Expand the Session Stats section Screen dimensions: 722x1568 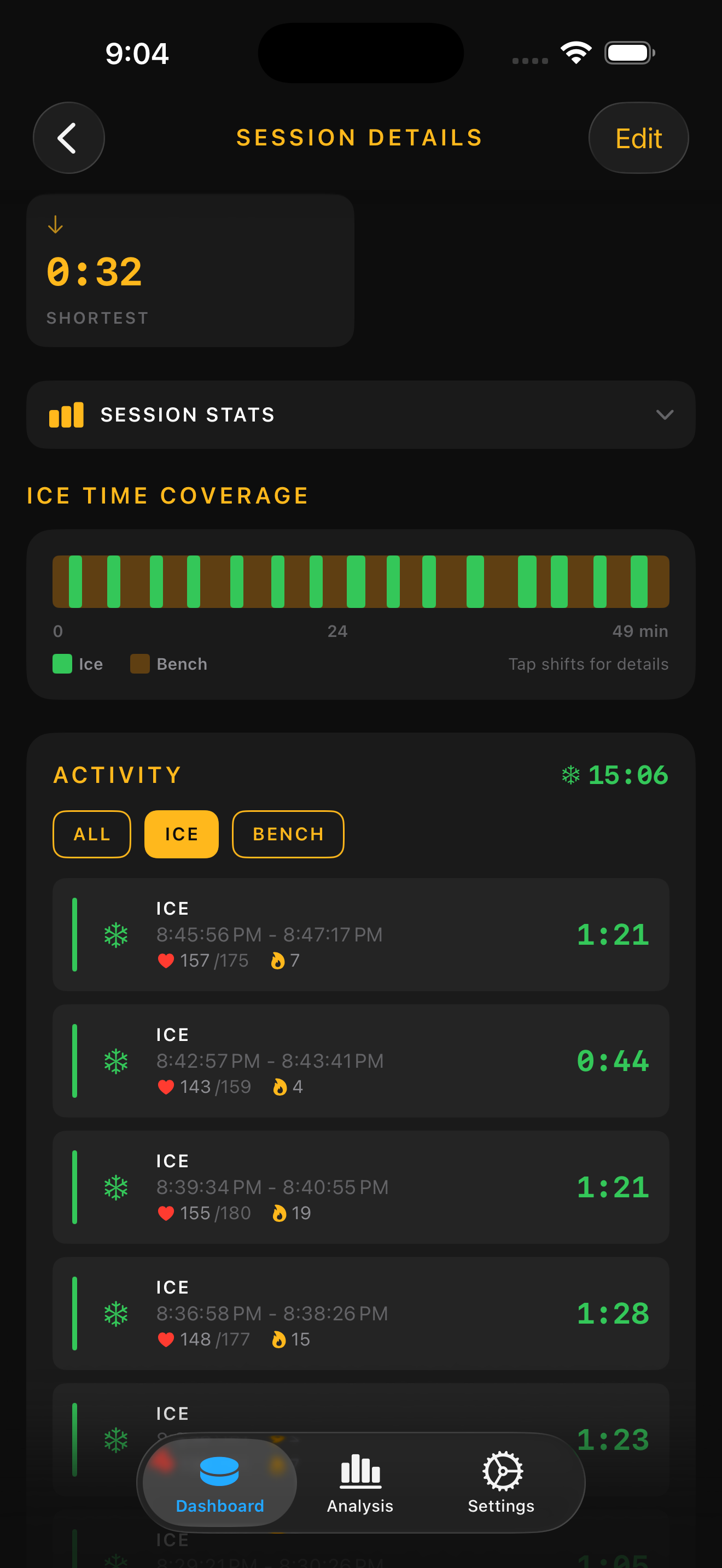360,414
